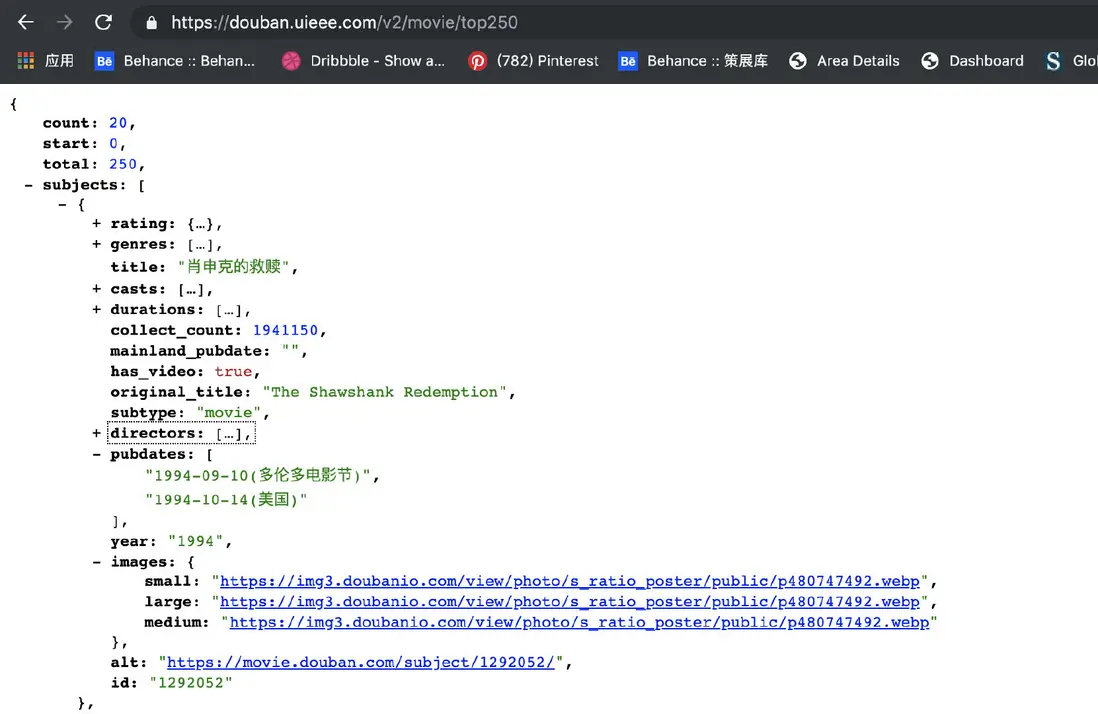Go back with the browser back arrow
Image resolution: width=1098 pixels, height=714 pixels.
(26, 22)
